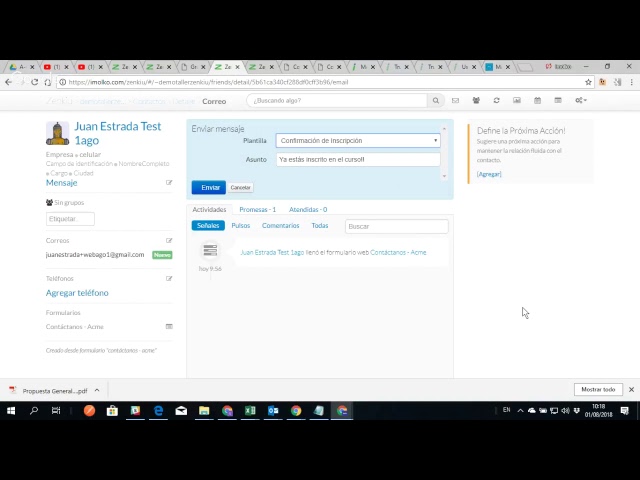Screen dimensions: 640x480
Task: Focus the ¿Buscando algo? search box
Action: (x=337, y=100)
